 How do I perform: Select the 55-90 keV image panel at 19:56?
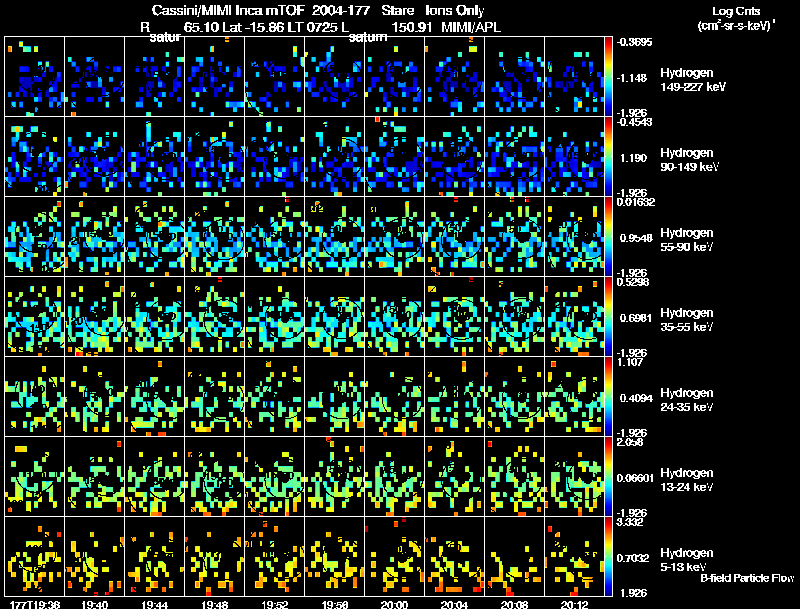[x=334, y=237]
